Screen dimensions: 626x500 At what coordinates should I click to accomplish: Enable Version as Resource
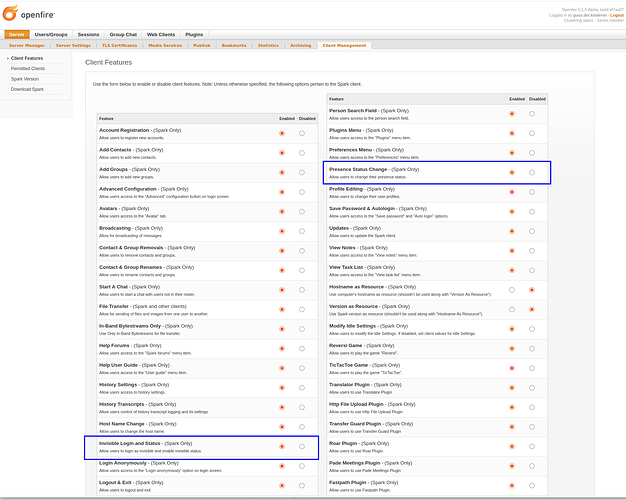click(x=512, y=310)
